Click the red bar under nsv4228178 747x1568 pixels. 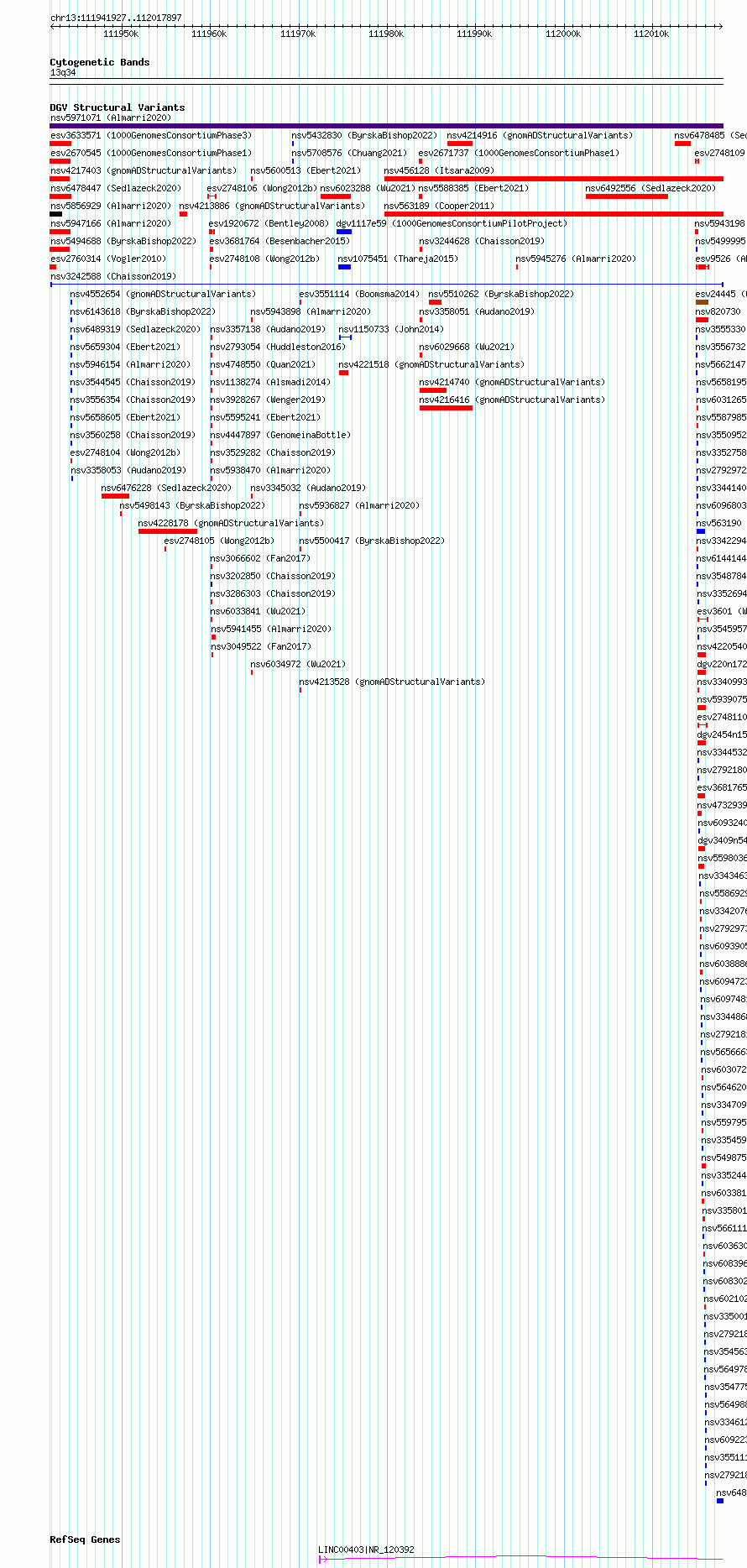[x=168, y=531]
